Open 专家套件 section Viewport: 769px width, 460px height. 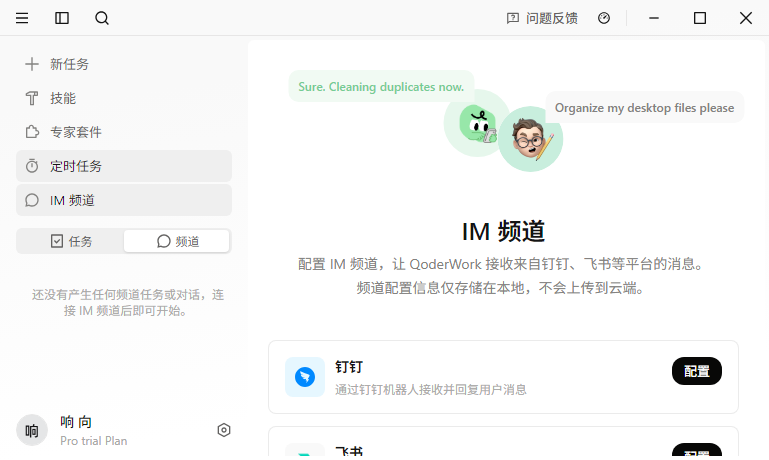tap(124, 132)
